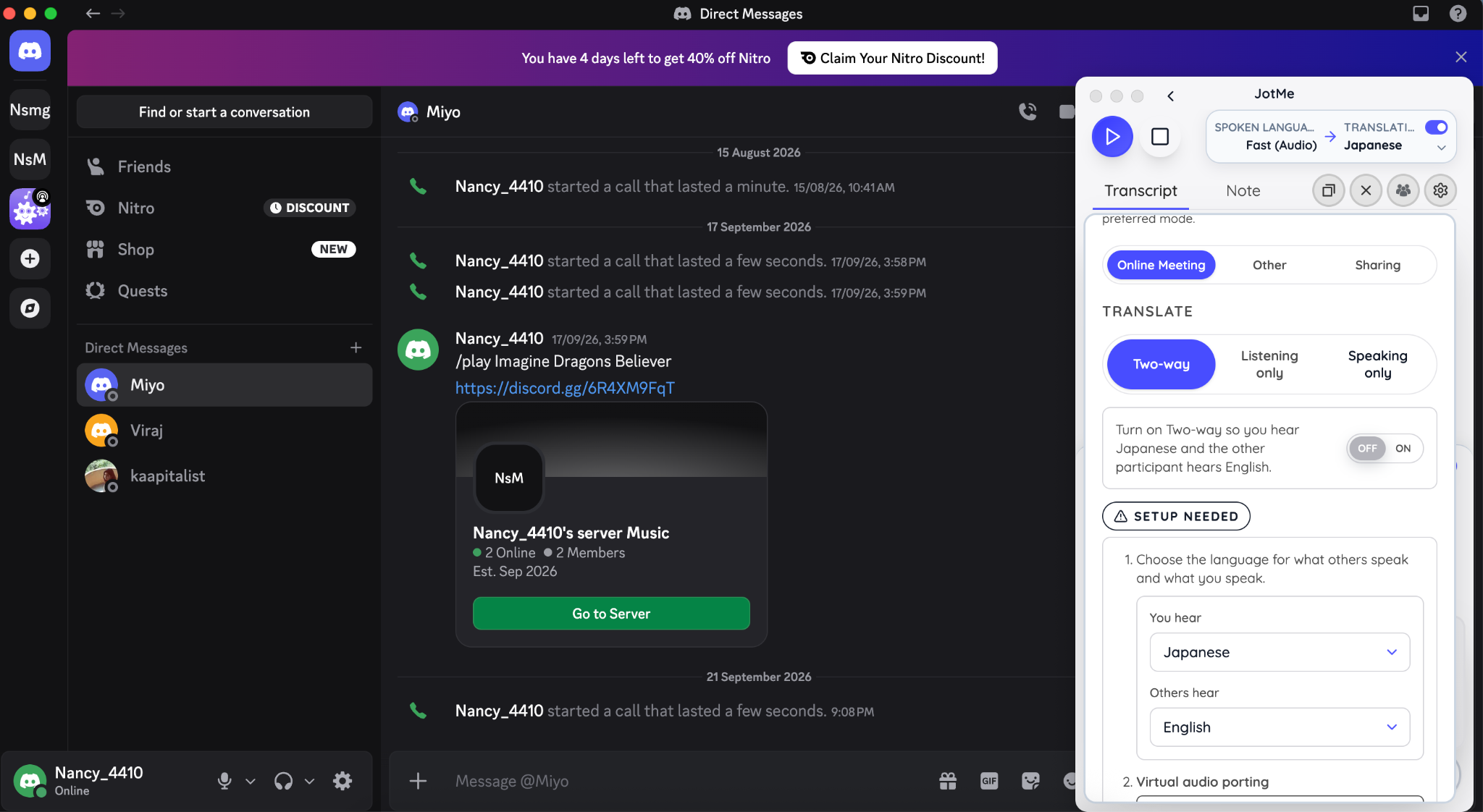The height and width of the screenshot is (812, 1483).
Task: Click the SETUP NEEDED badge
Action: coord(1176,516)
